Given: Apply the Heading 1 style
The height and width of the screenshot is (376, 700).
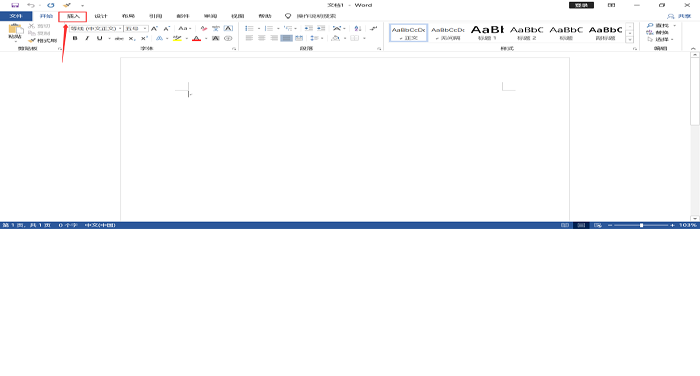Looking at the screenshot, I should point(487,33).
